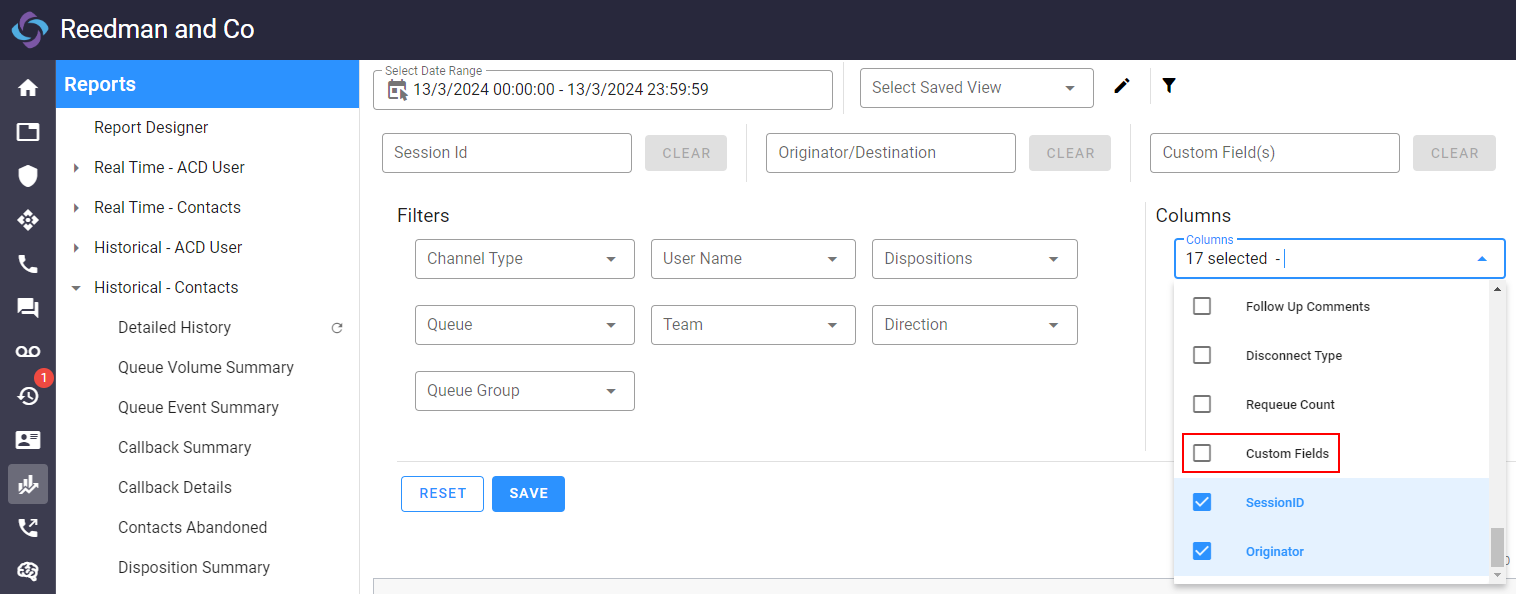1516x594 pixels.
Task: Open the Direction filter dropdown
Action: click(975, 325)
